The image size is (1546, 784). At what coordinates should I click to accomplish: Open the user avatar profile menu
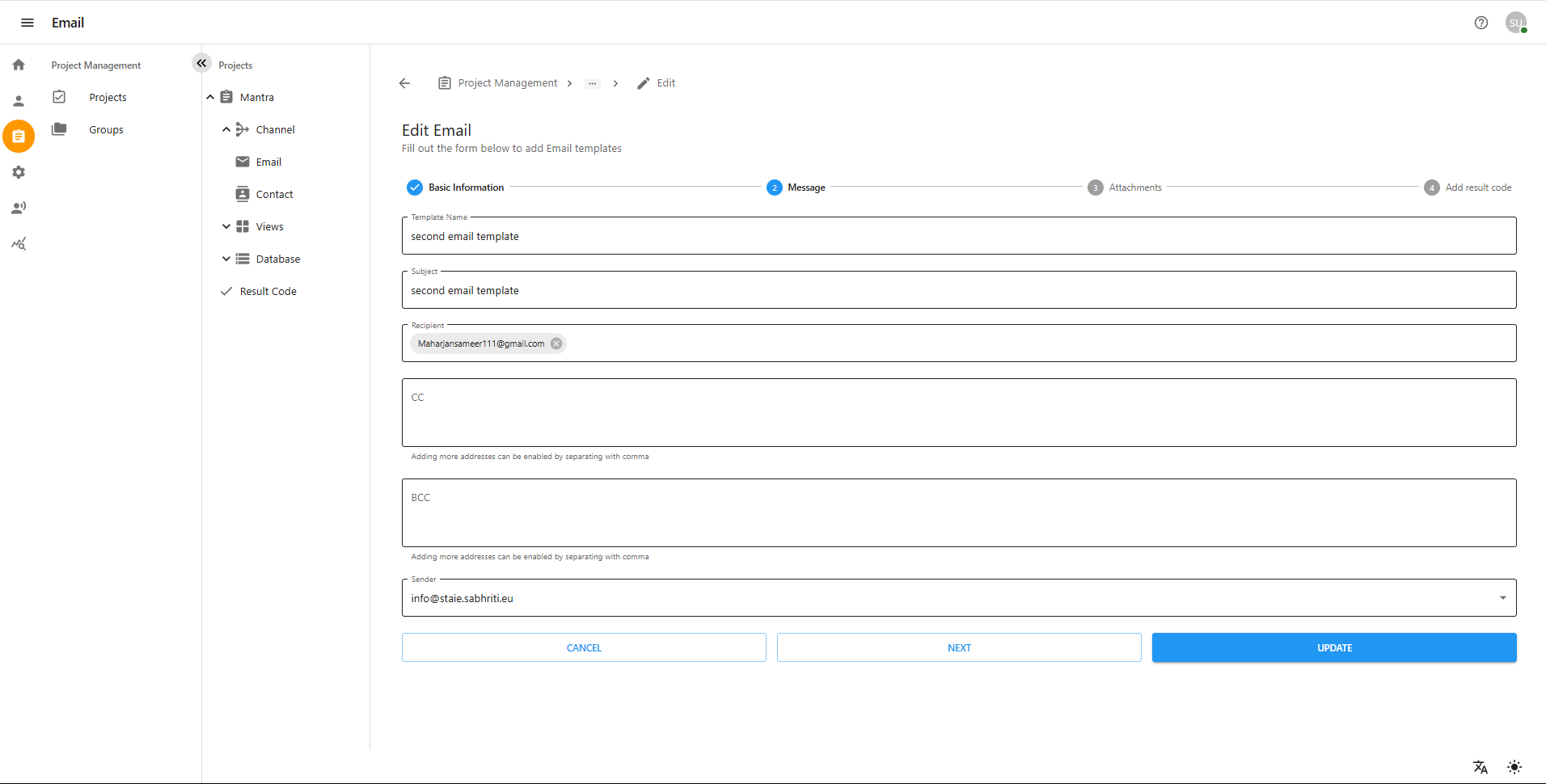click(1515, 23)
